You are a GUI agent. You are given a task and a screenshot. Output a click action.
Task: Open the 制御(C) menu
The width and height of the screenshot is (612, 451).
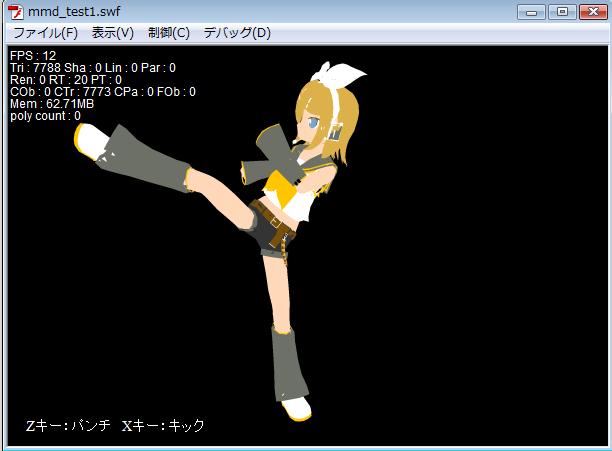(169, 33)
